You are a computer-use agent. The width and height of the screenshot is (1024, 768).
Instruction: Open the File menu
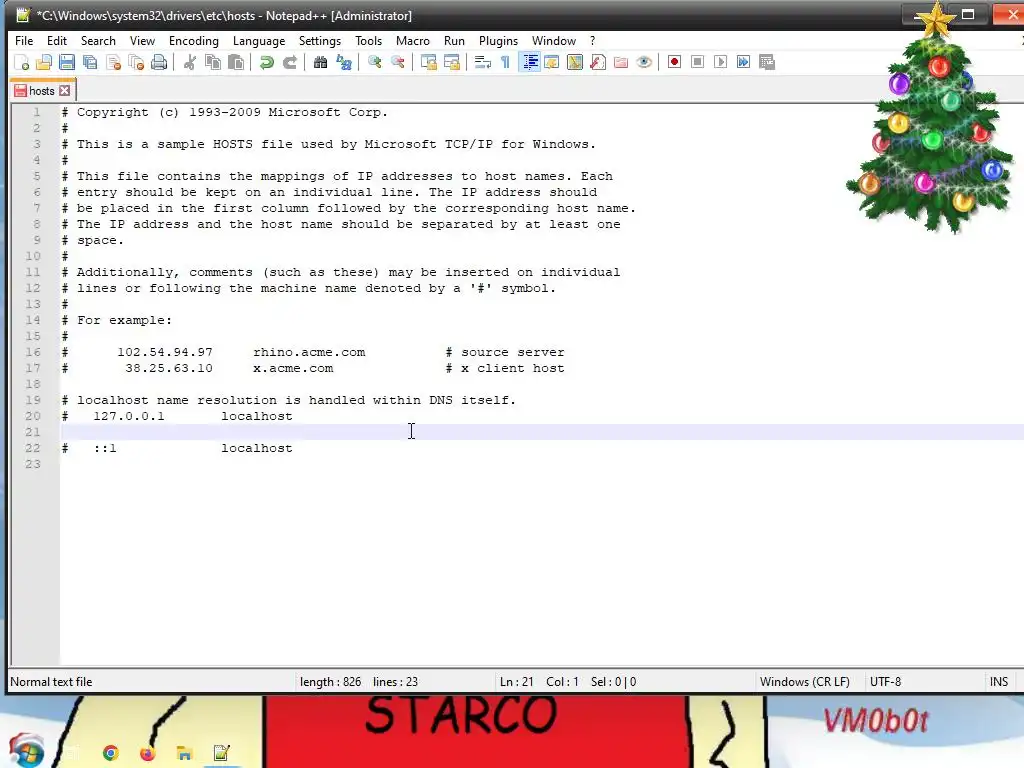pyautogui.click(x=24, y=40)
